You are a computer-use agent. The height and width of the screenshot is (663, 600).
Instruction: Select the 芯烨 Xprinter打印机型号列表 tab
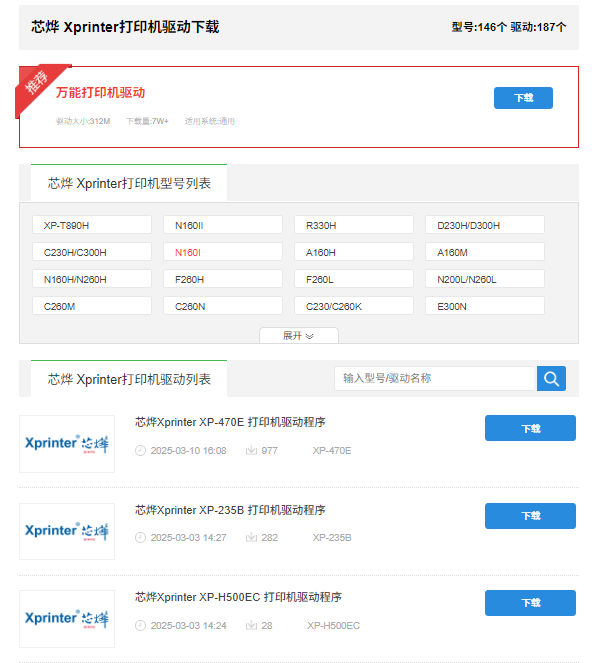(x=129, y=183)
